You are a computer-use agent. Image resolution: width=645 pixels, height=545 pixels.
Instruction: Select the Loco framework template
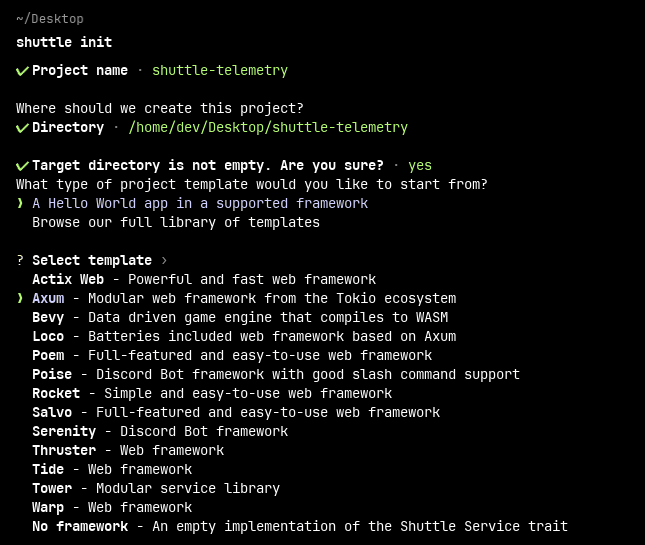click(x=48, y=336)
